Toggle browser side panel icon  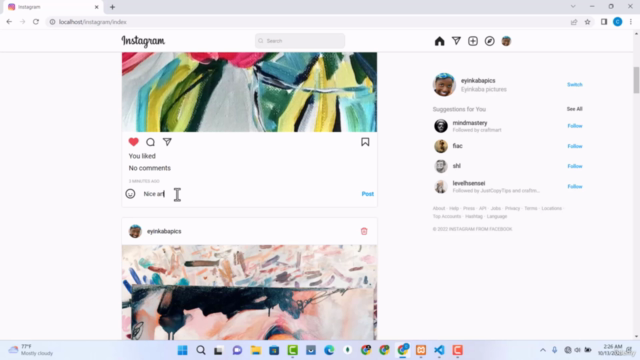[x=604, y=22]
